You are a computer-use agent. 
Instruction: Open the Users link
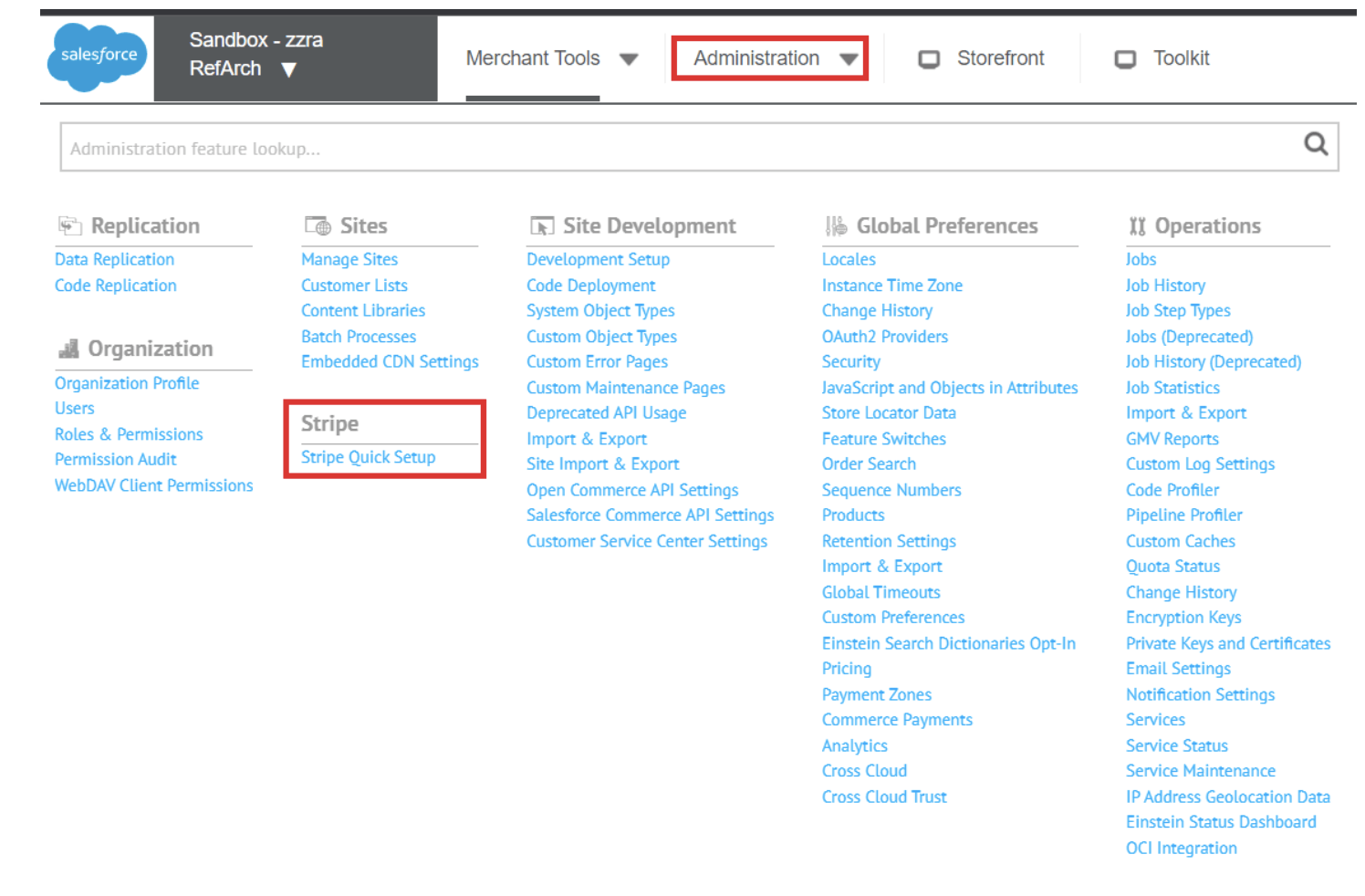[x=75, y=408]
